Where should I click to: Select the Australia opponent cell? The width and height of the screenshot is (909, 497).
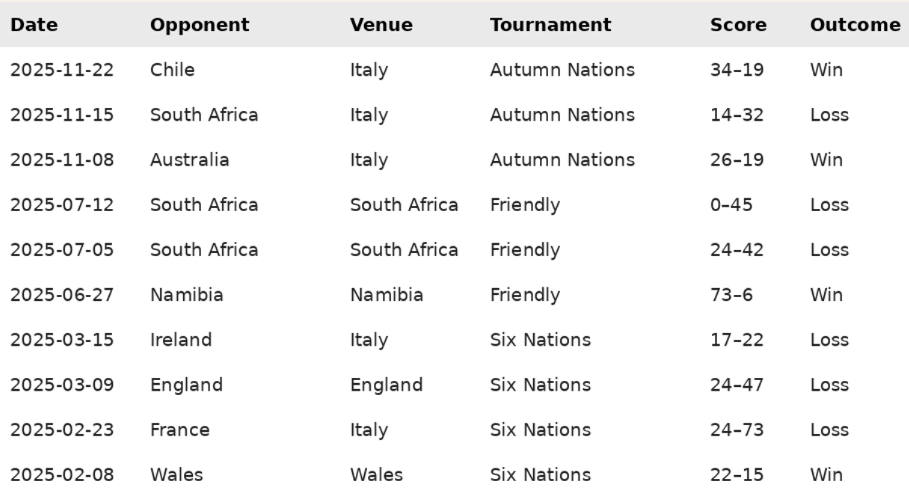point(189,160)
